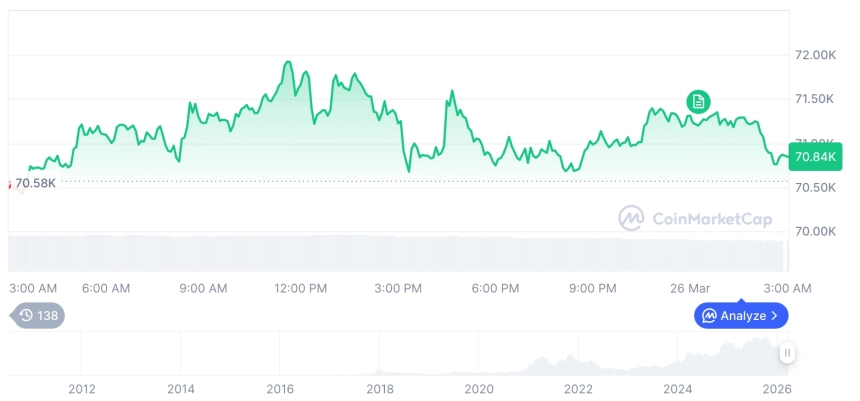
Task: Open the 138 history clock badge
Action: [x=40, y=315]
